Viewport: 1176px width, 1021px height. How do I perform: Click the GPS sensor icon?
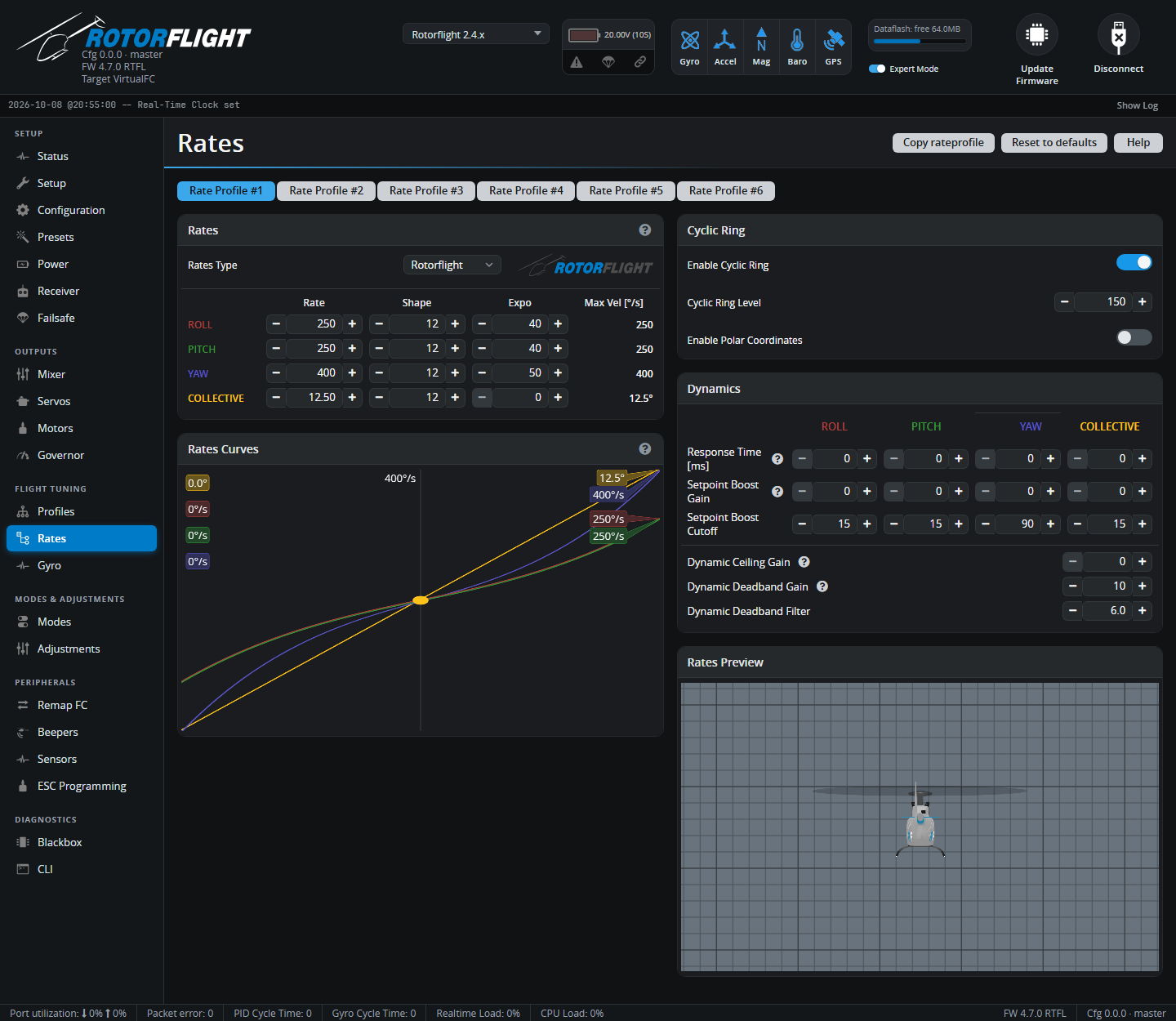point(833,47)
